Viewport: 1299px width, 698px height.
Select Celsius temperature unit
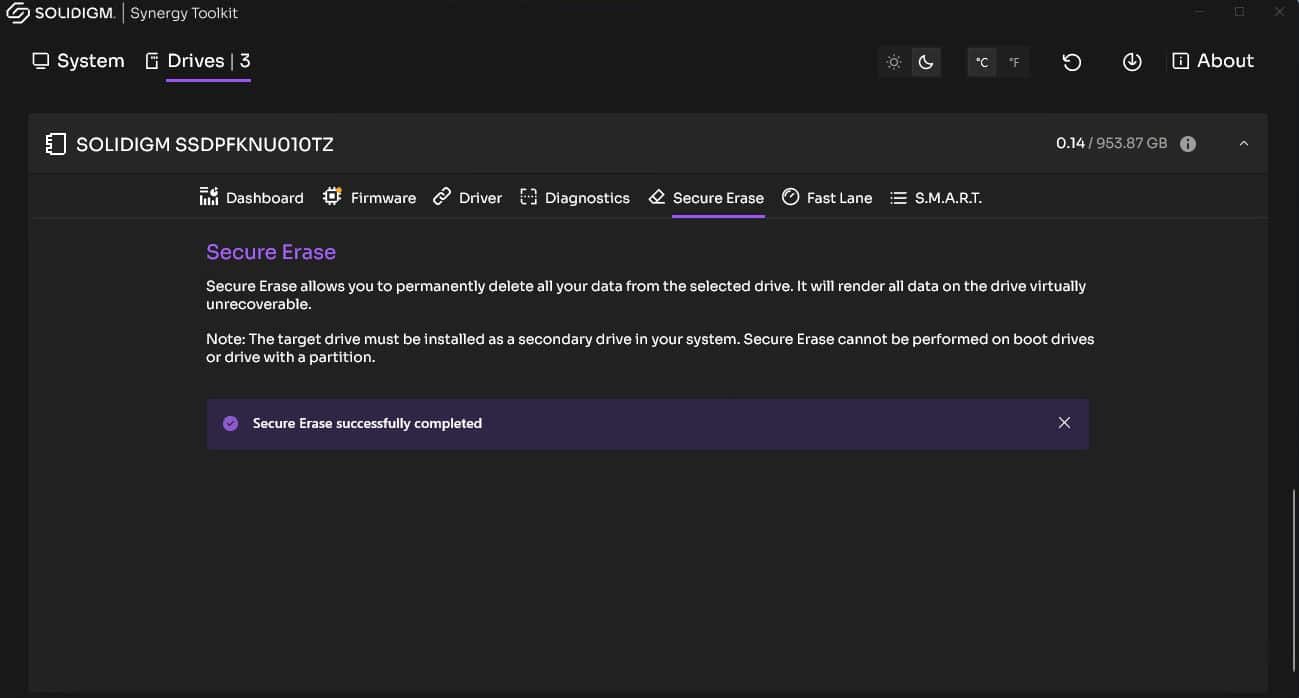click(982, 62)
